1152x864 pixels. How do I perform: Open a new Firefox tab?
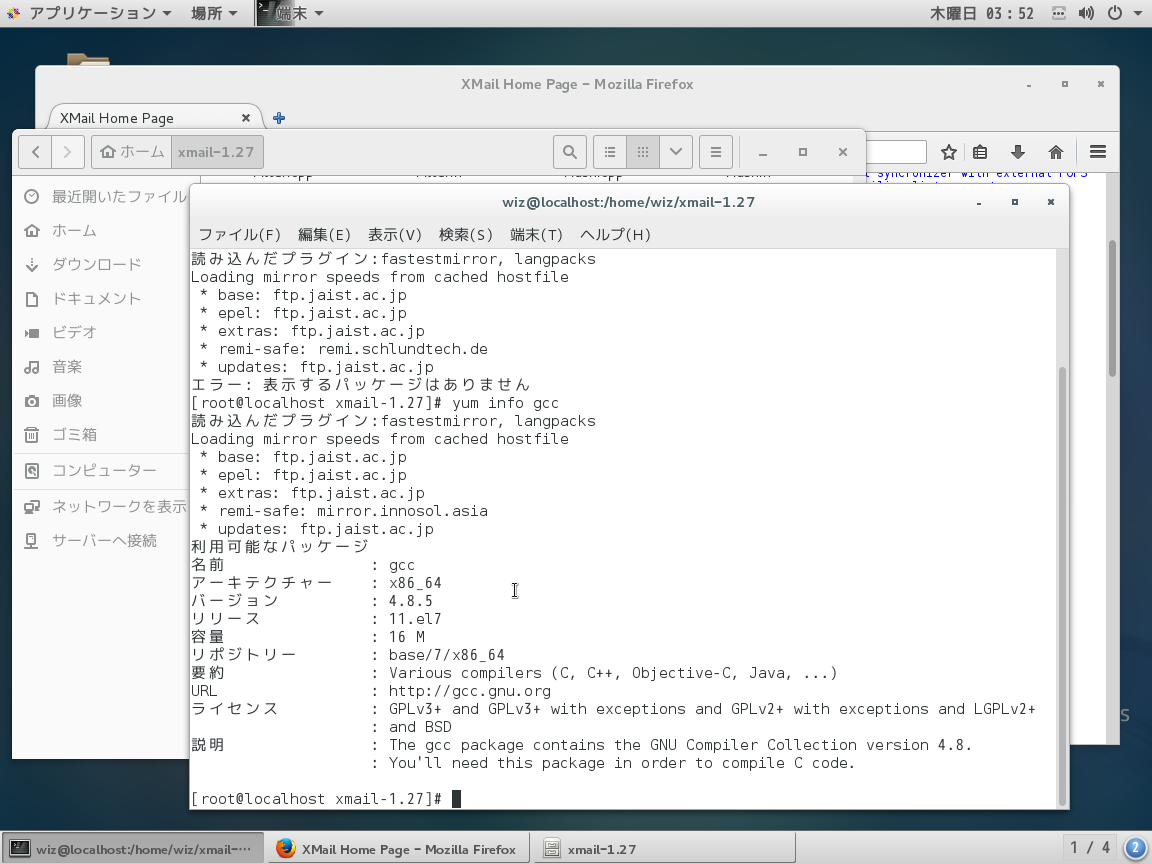point(279,118)
